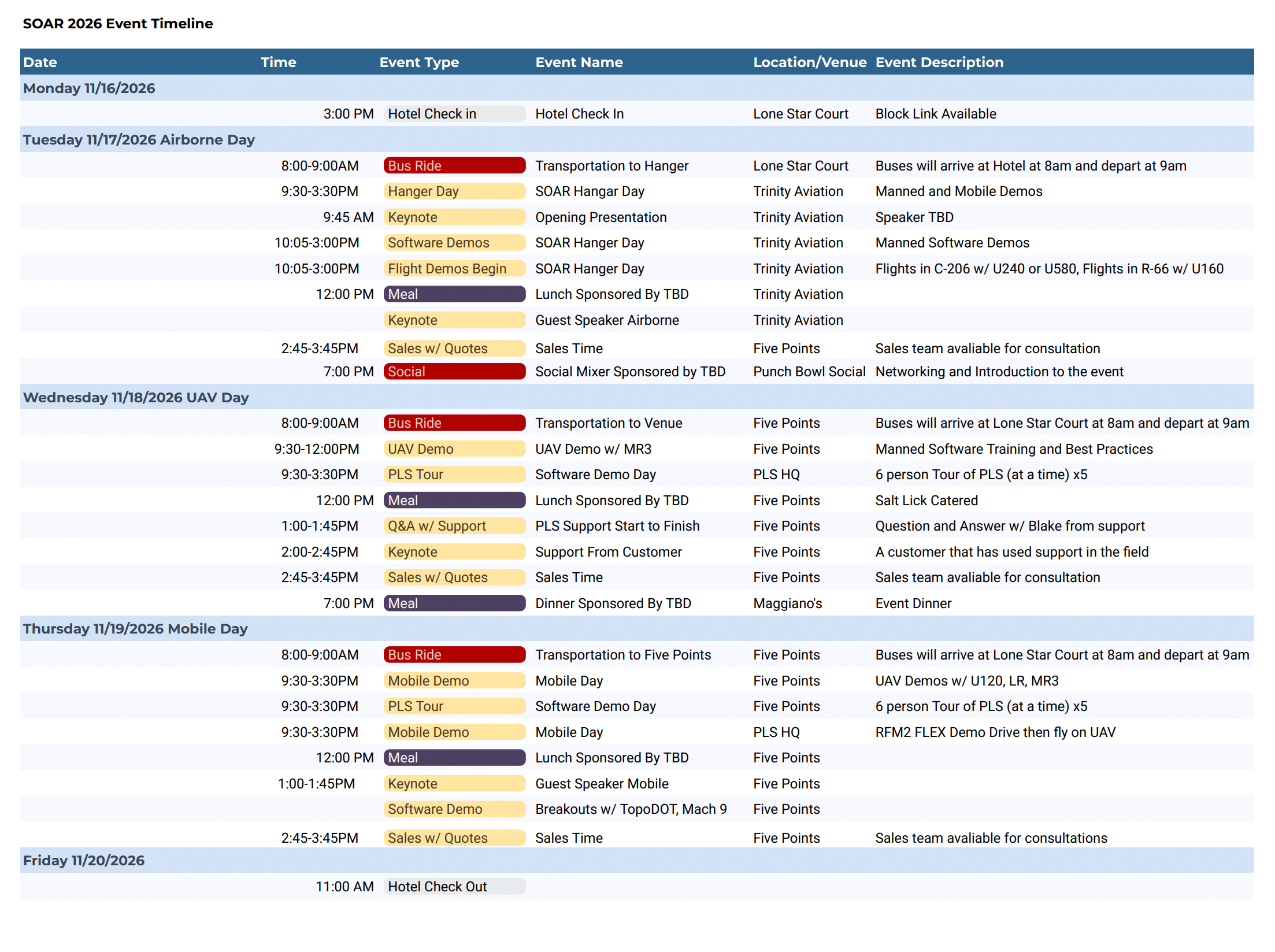Select the "Speaker TBD" description
The image size is (1275, 952).
[914, 217]
